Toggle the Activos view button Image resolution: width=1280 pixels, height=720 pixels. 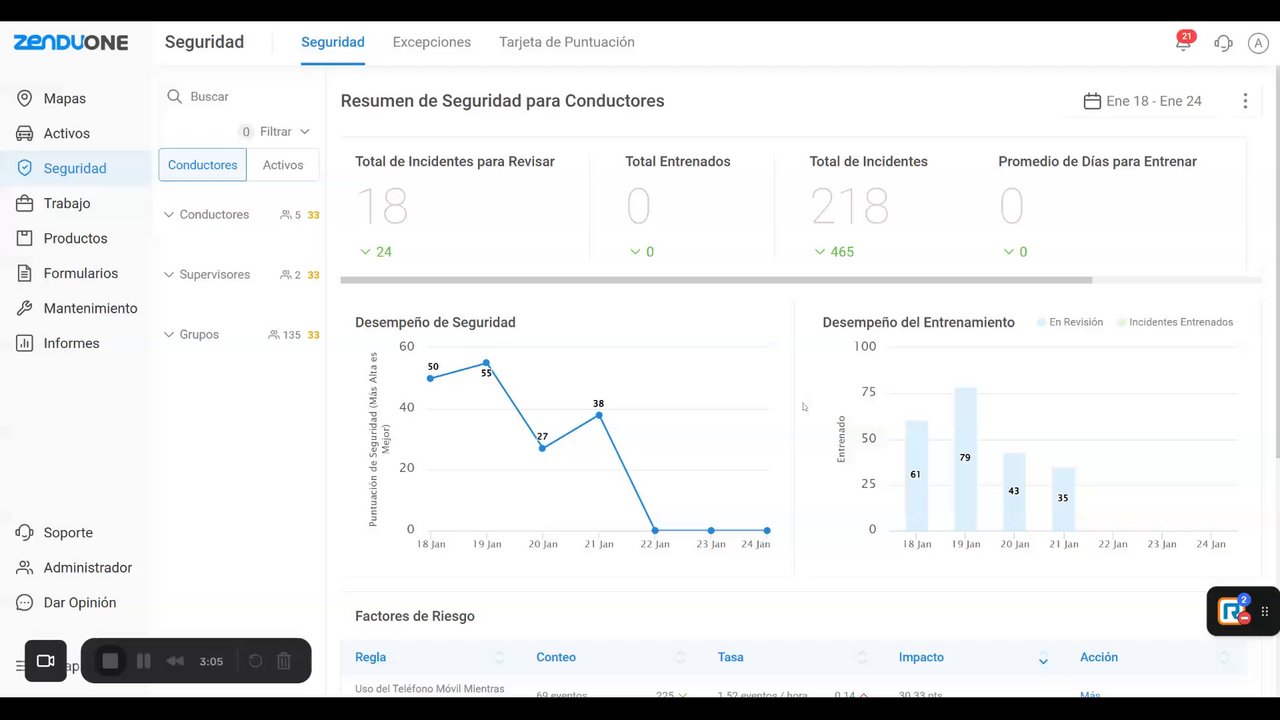283,165
